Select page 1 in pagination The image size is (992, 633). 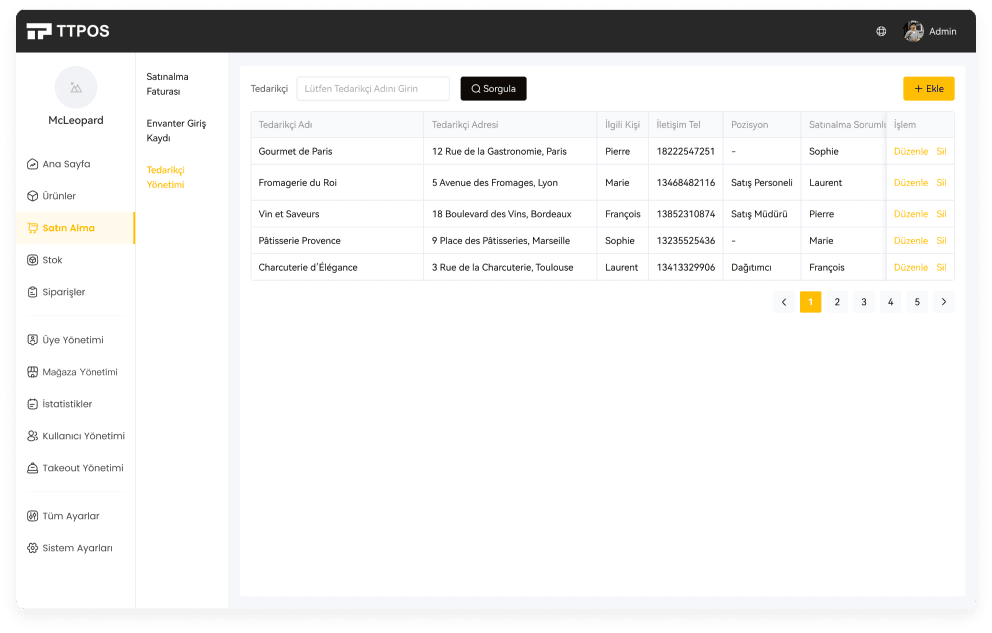click(810, 302)
